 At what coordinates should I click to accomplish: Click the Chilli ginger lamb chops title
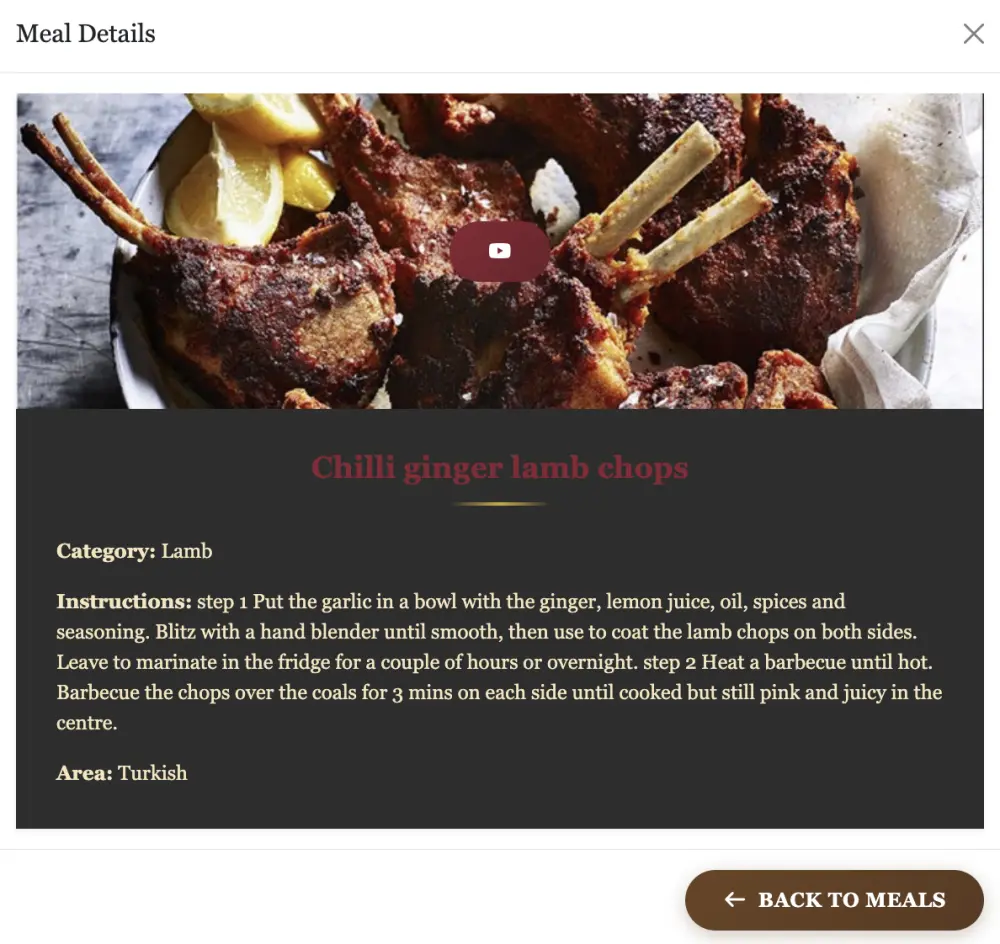pos(499,468)
